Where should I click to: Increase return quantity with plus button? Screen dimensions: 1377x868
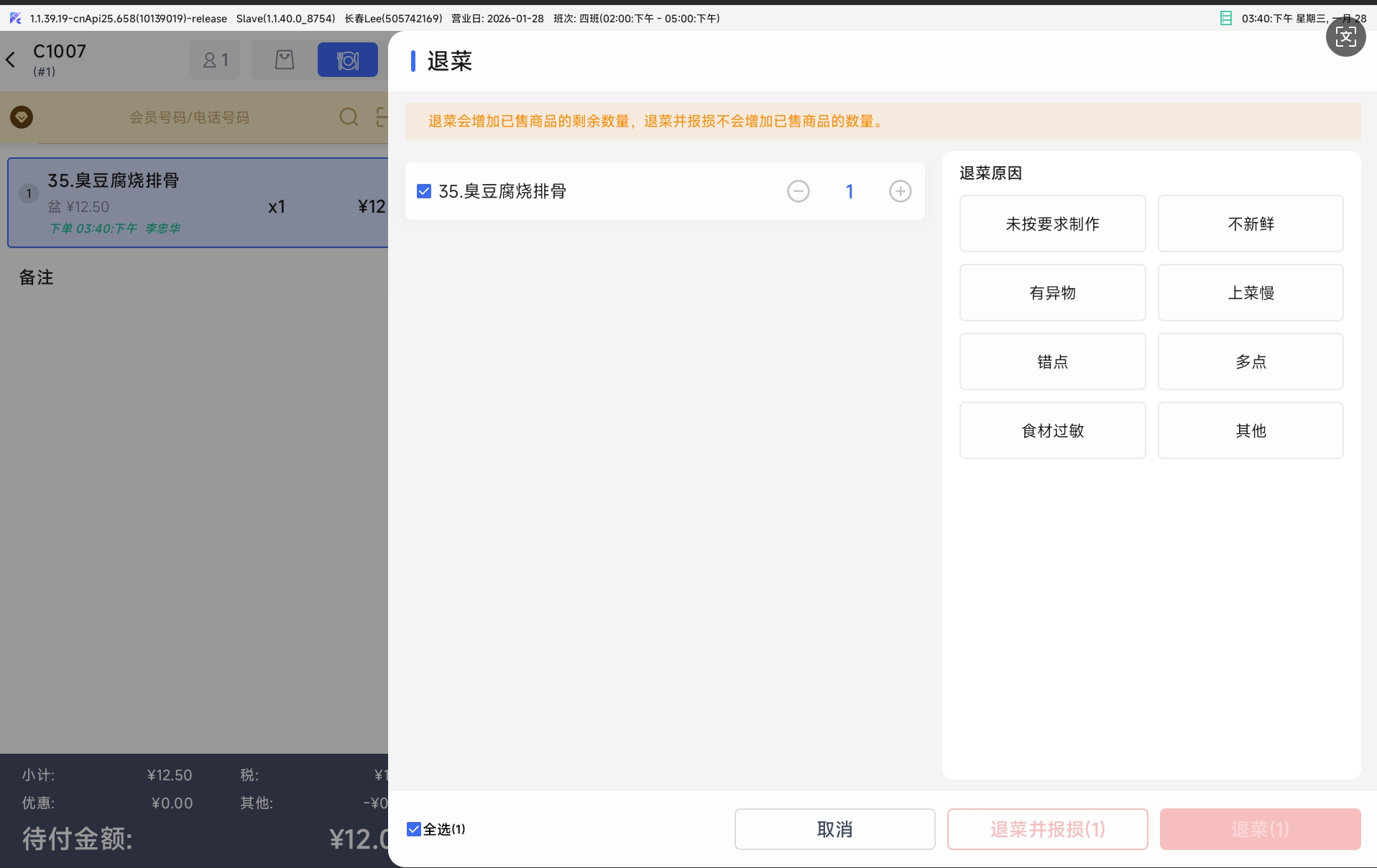click(x=900, y=191)
